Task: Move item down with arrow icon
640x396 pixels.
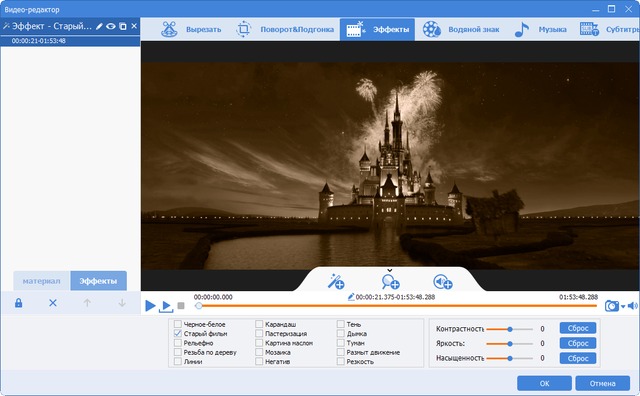Action: pyautogui.click(x=122, y=303)
